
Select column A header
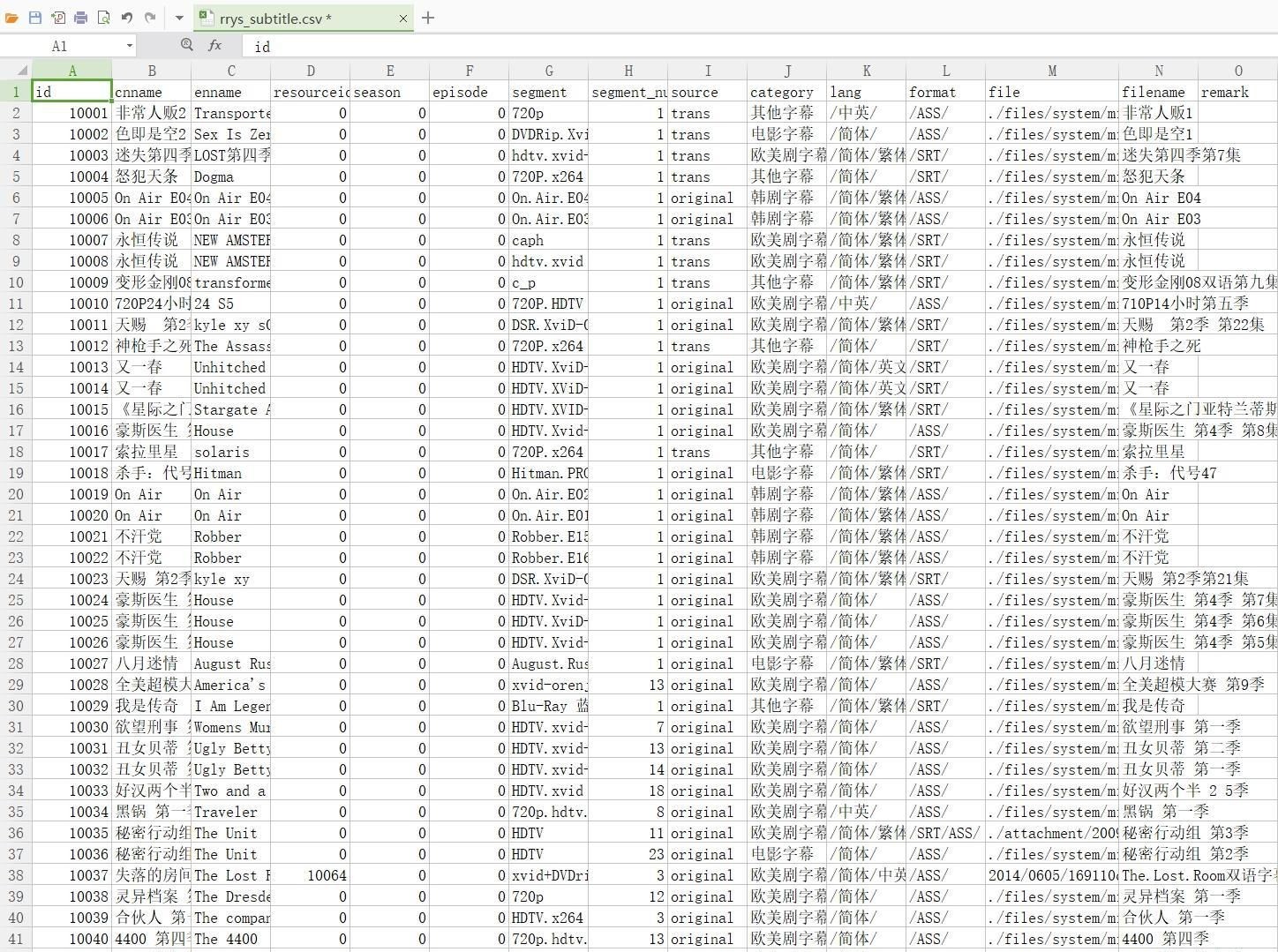[x=72, y=71]
